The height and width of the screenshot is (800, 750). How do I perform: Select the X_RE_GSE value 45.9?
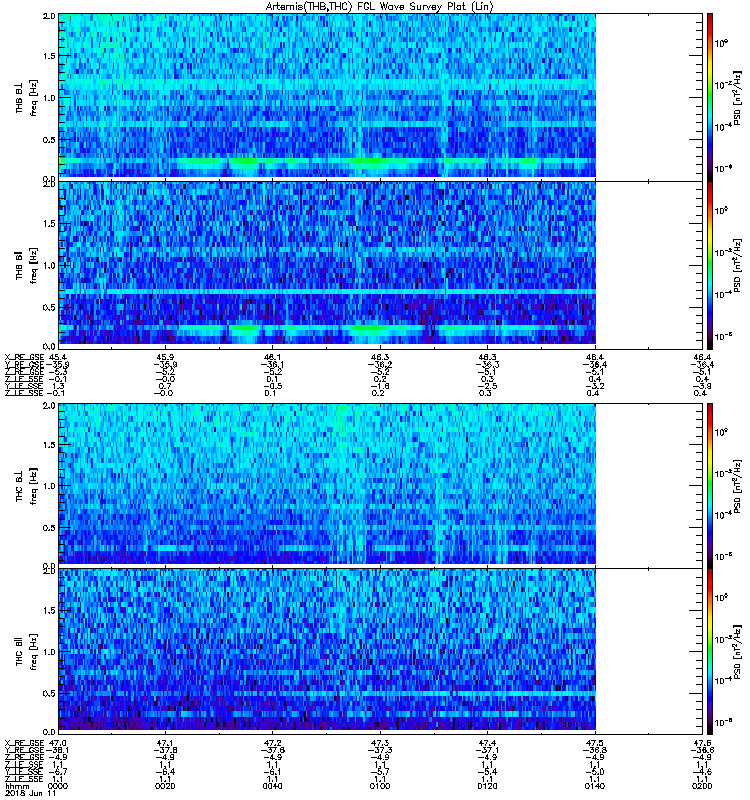point(165,357)
